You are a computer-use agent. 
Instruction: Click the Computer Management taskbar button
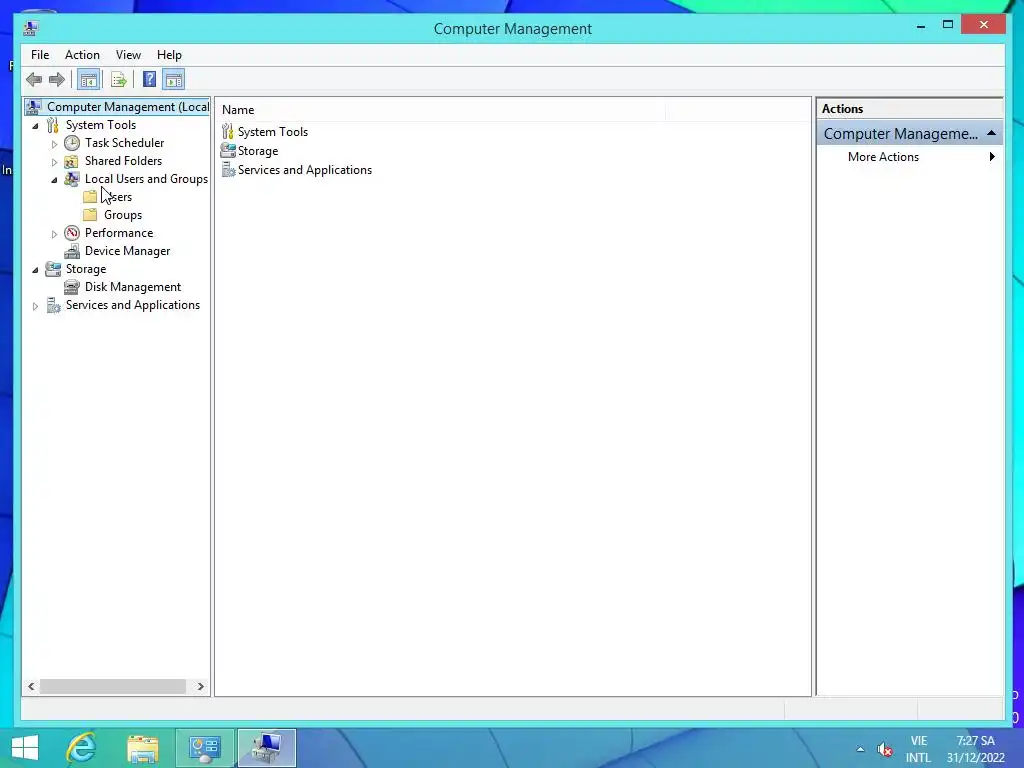267,748
